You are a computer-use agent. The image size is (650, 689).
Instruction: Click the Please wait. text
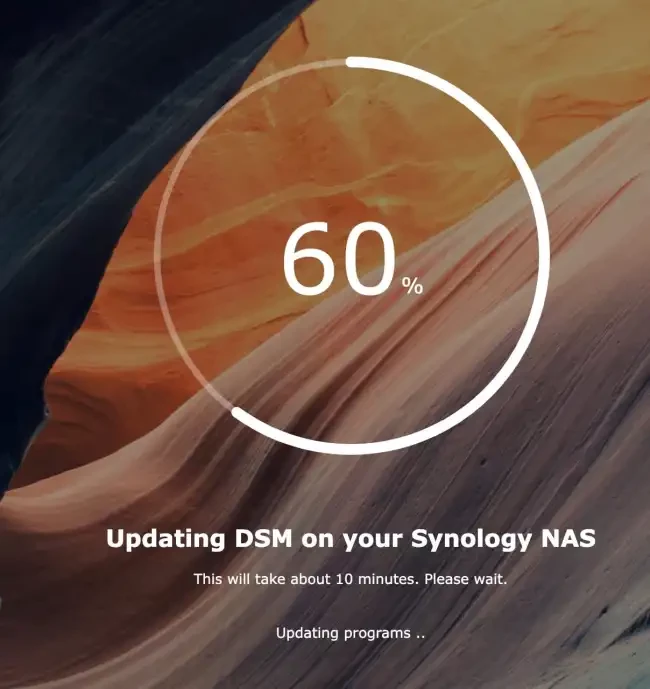[x=466, y=579]
